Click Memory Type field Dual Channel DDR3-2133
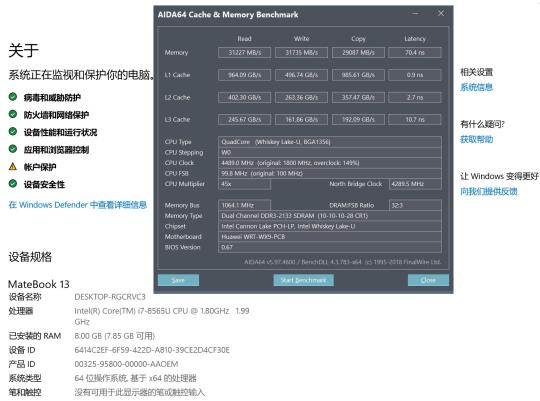Viewport: 540px width, 401px height. coord(330,216)
